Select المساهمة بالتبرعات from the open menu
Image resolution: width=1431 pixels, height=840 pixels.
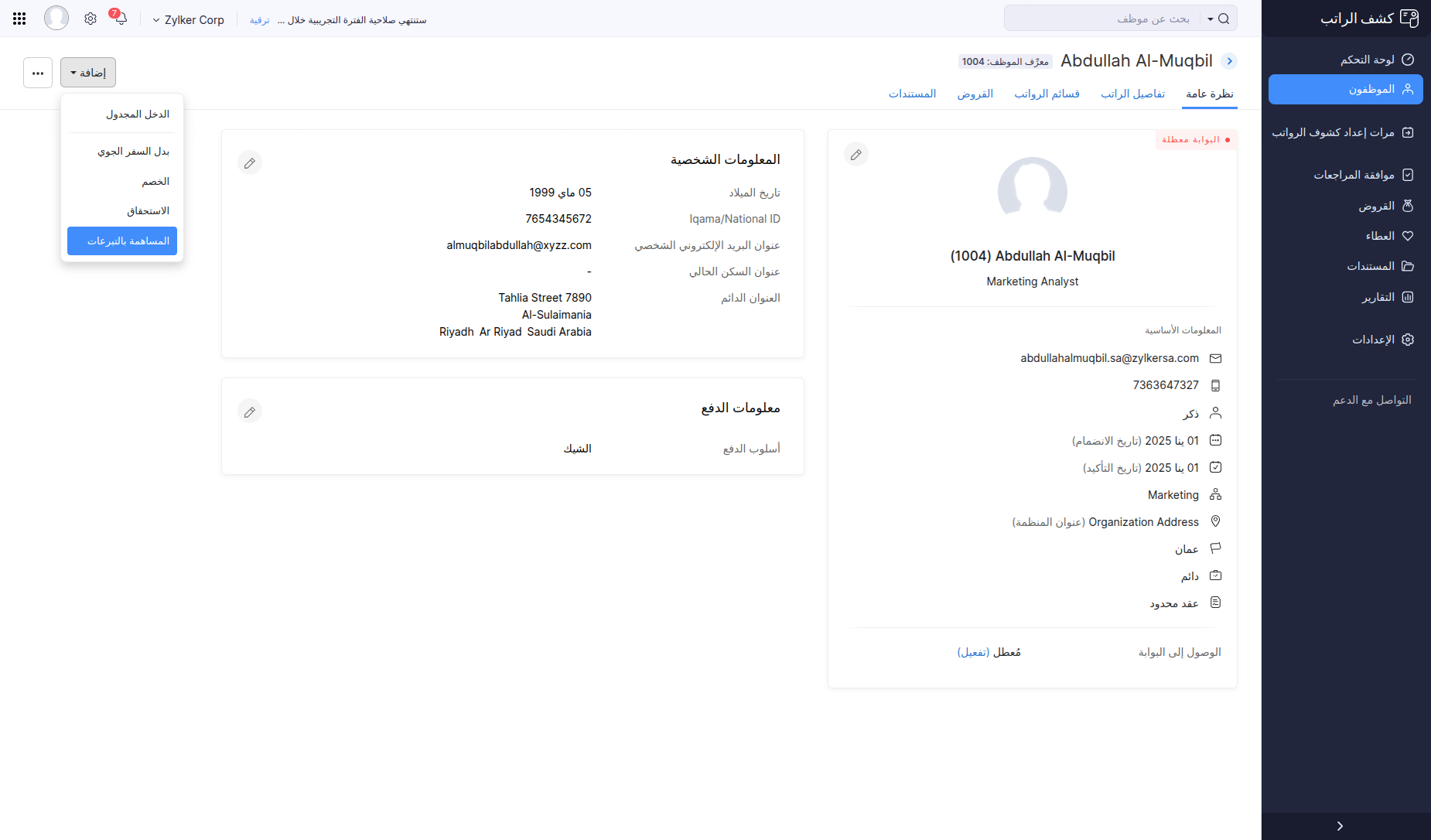click(121, 241)
